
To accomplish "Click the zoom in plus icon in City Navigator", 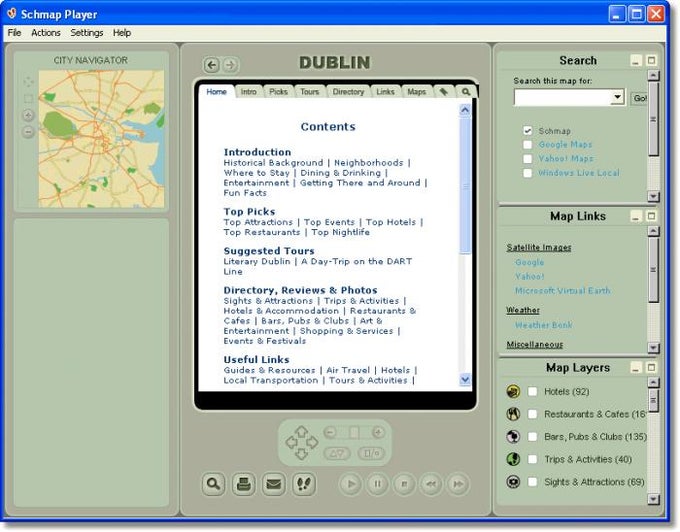I will click(28, 115).
